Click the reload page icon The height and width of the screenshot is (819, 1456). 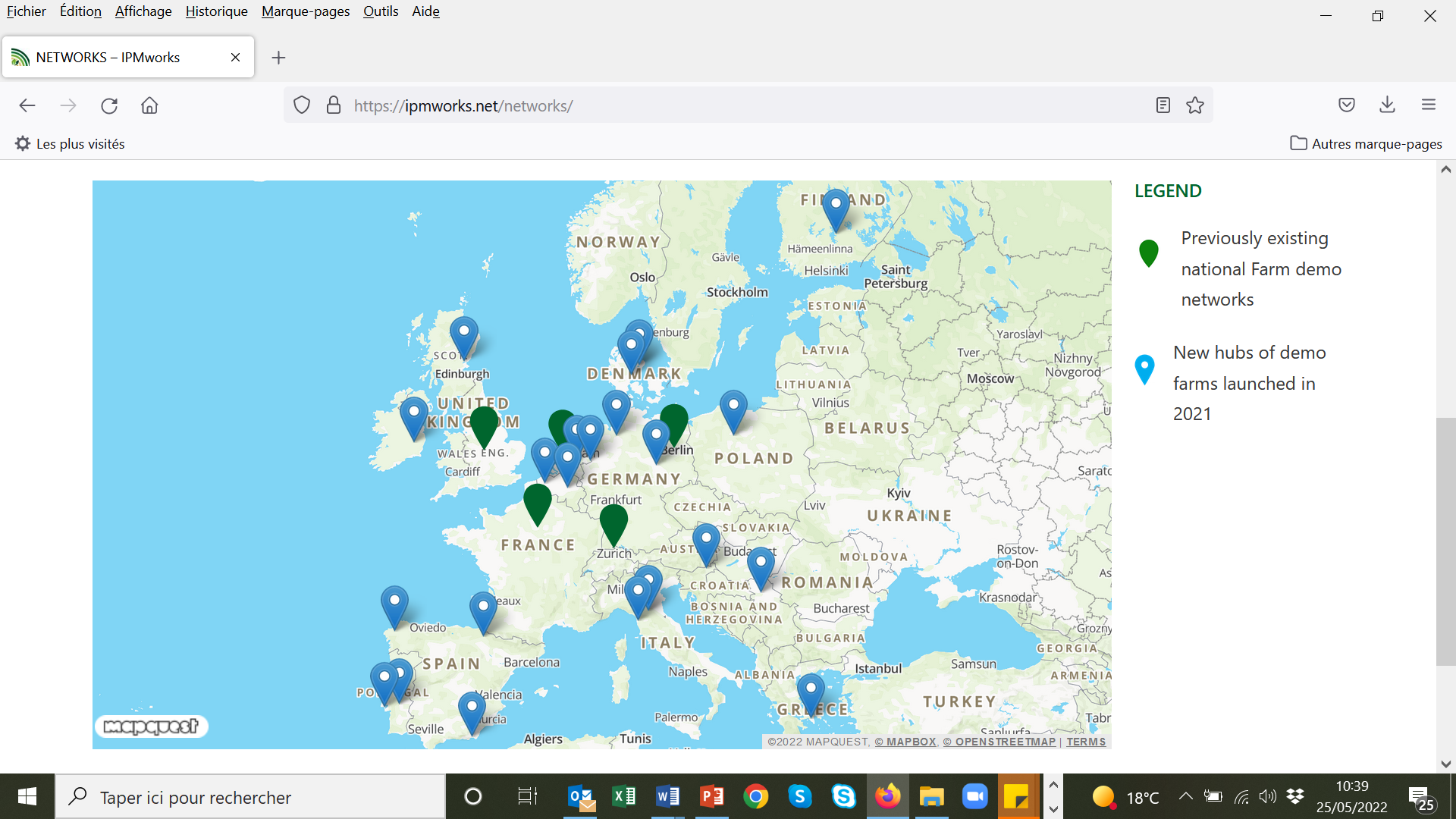[109, 105]
